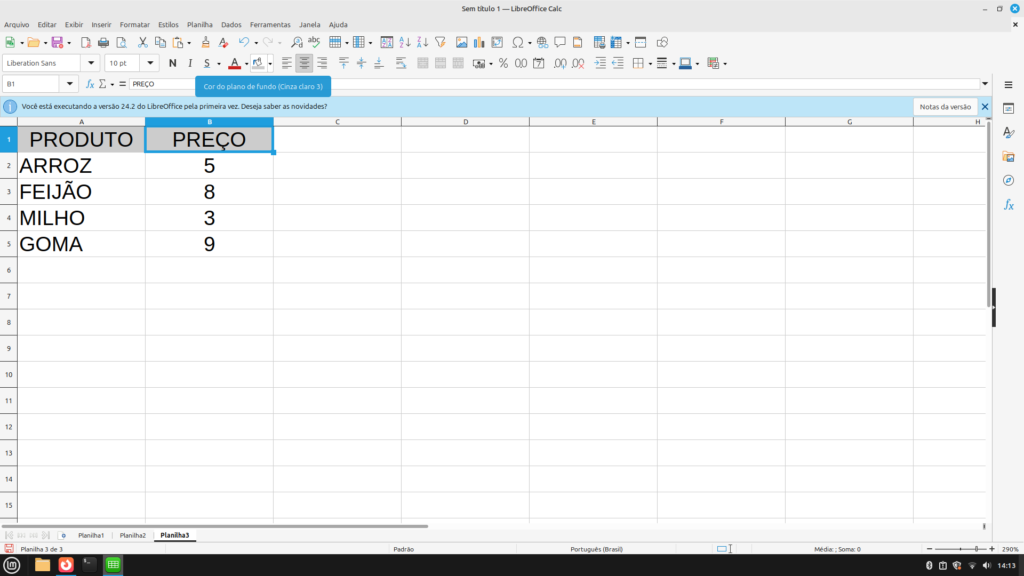1024x576 pixels.
Task: Click the Notas da versão button
Action: click(x=945, y=106)
